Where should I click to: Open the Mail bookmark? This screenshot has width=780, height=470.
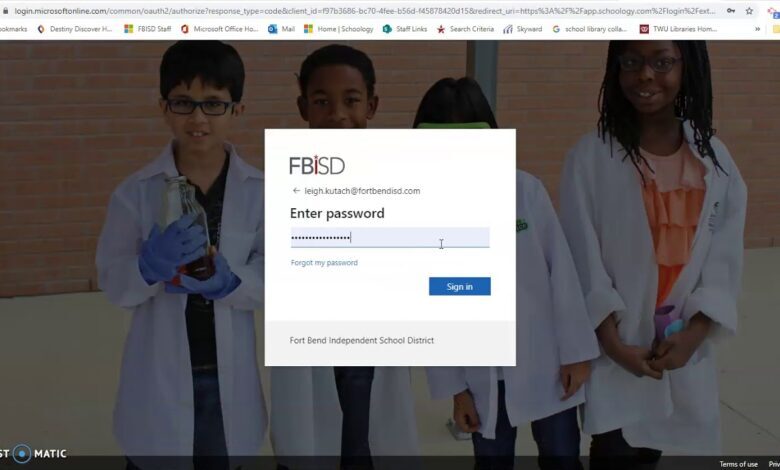[x=282, y=29]
